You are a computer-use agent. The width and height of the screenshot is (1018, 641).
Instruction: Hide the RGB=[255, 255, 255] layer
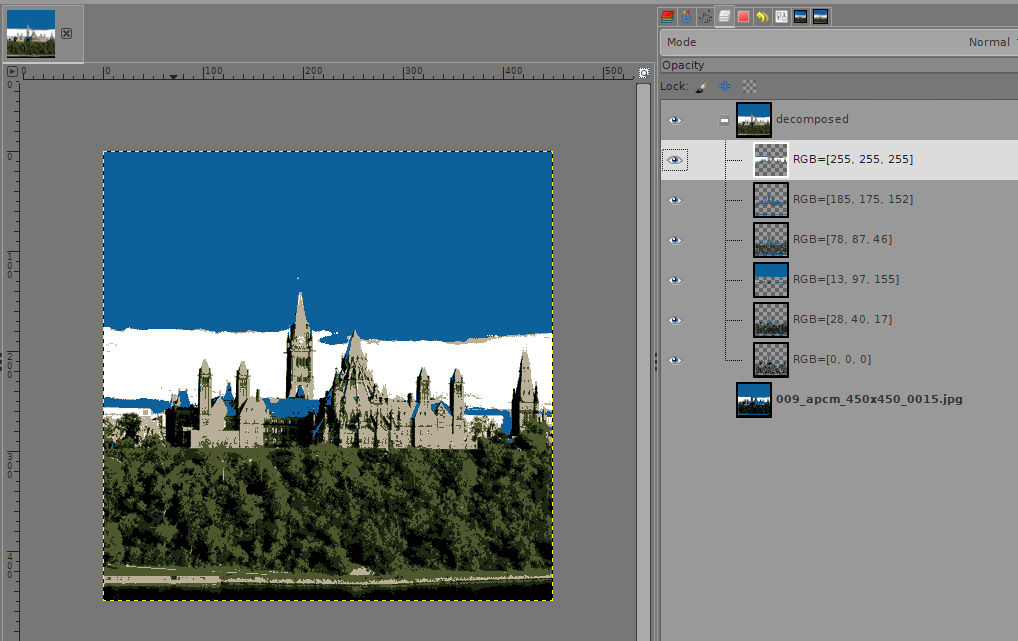point(675,160)
